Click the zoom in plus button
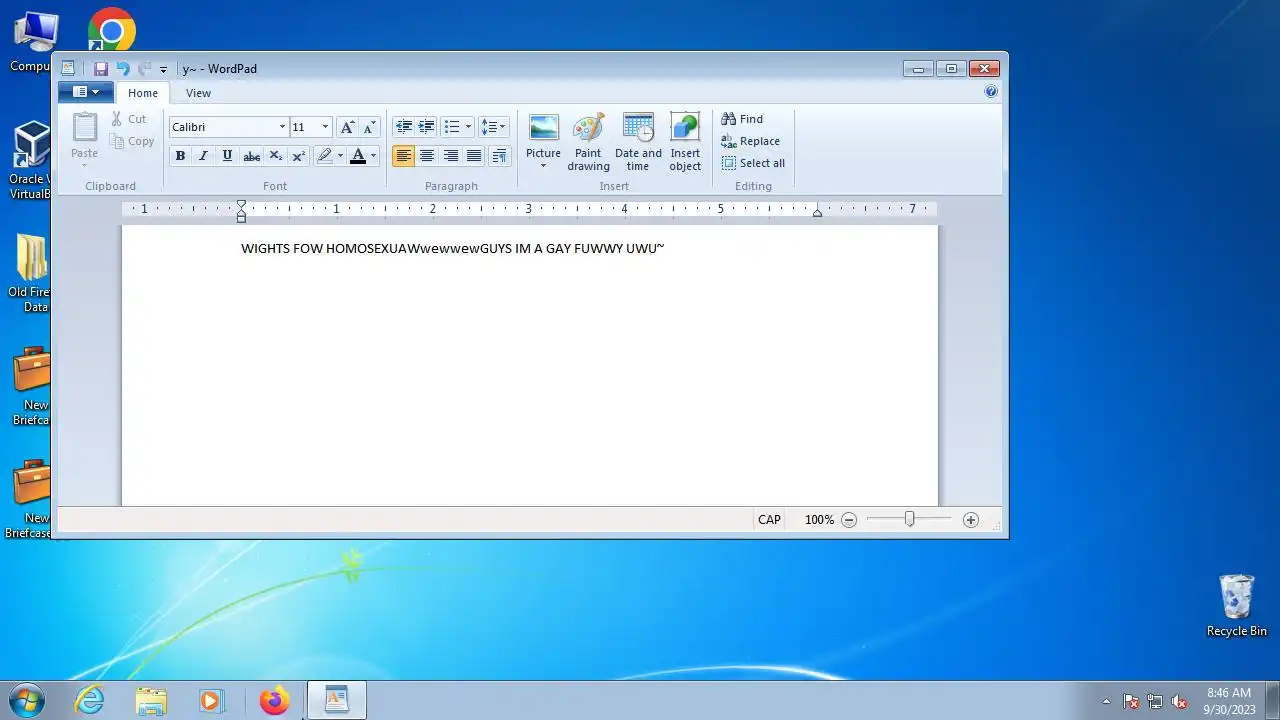This screenshot has width=1280, height=720. pos(970,520)
